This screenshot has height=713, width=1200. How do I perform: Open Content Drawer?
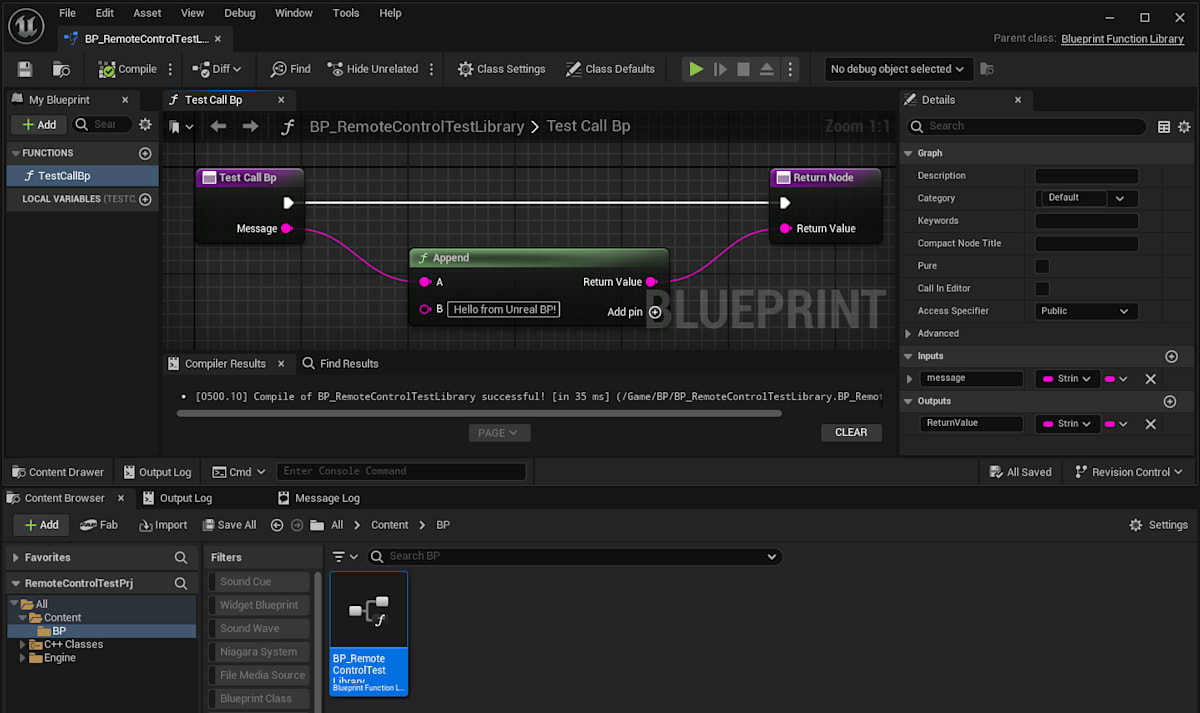pos(57,472)
